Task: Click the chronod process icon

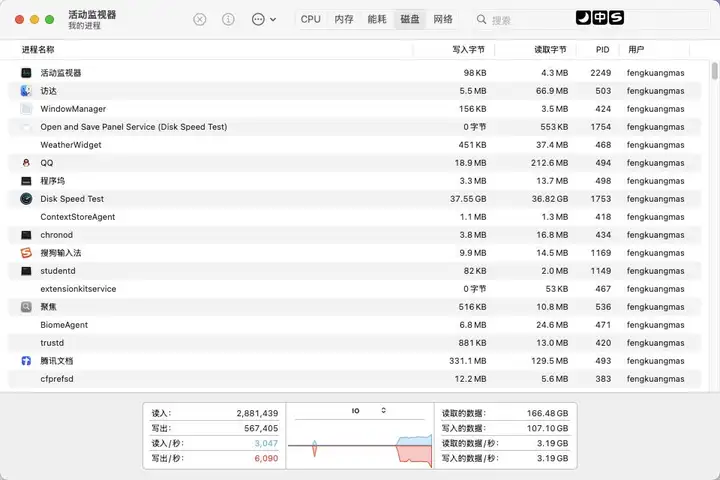Action: 26,235
